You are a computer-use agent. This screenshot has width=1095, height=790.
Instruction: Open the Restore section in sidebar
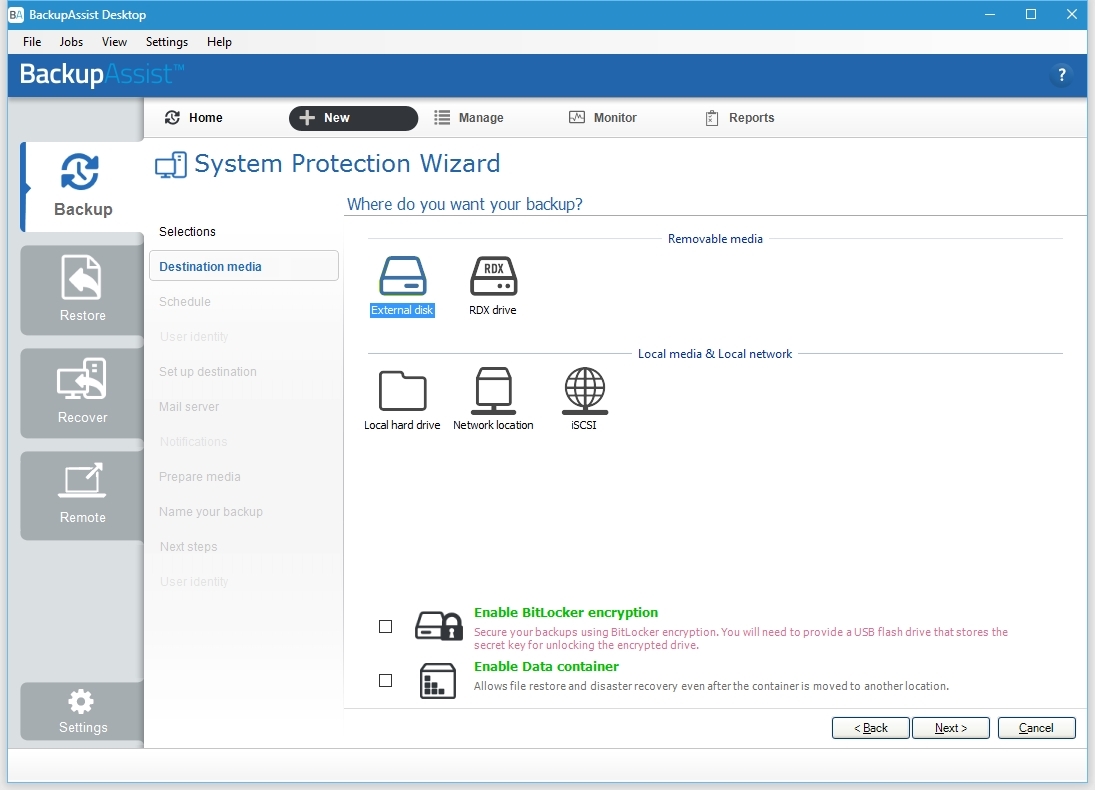point(82,290)
